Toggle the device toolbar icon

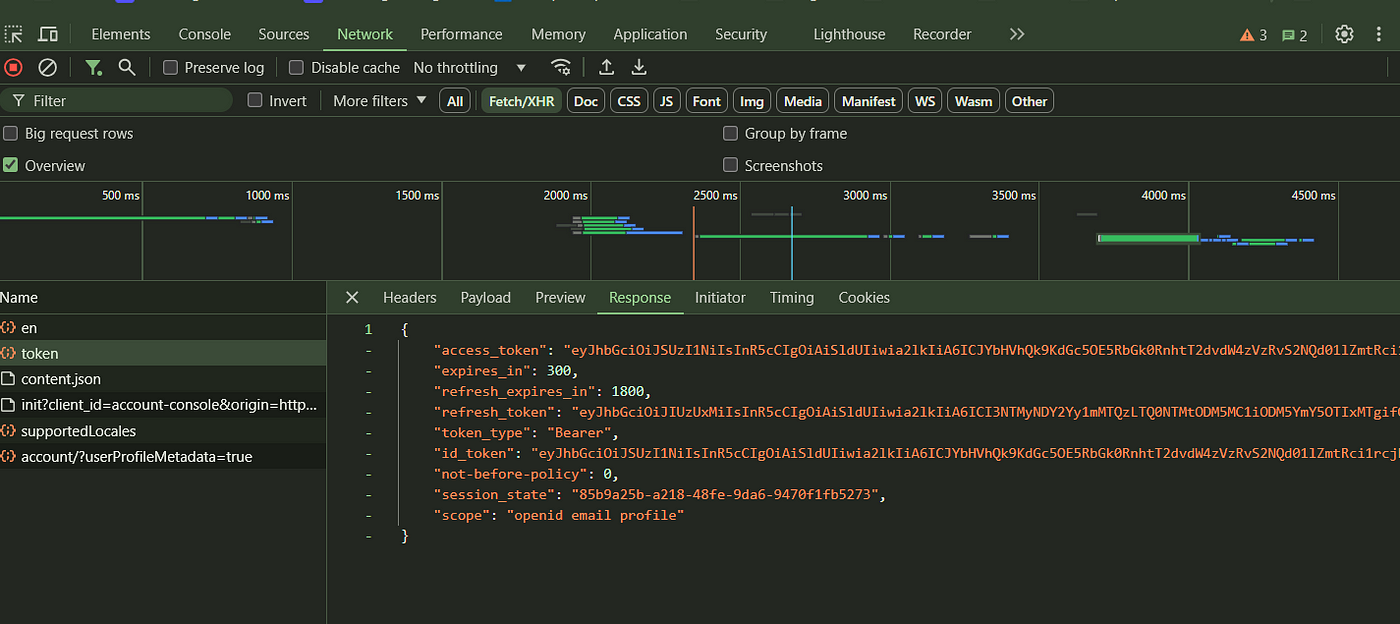(x=48, y=34)
